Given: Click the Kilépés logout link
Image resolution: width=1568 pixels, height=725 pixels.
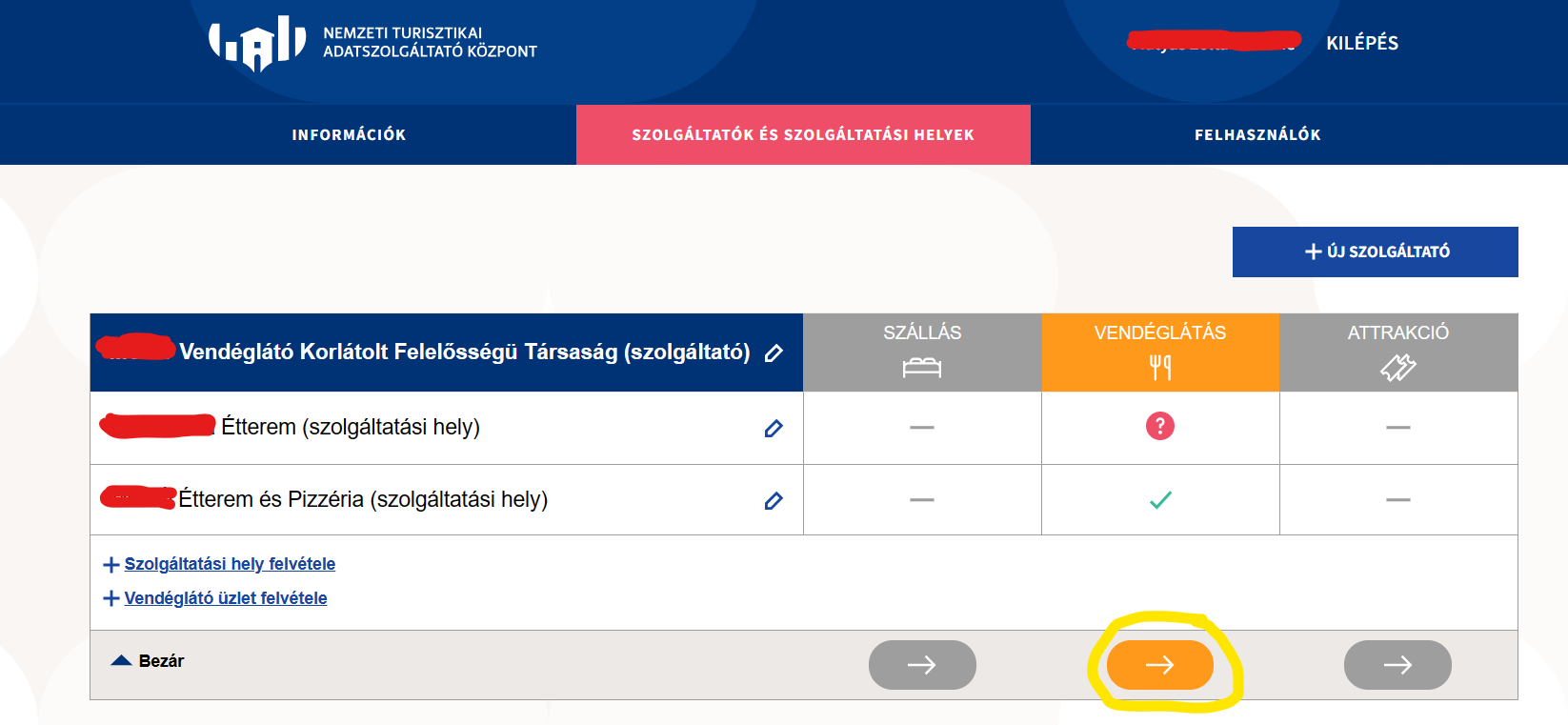Looking at the screenshot, I should point(1362,43).
